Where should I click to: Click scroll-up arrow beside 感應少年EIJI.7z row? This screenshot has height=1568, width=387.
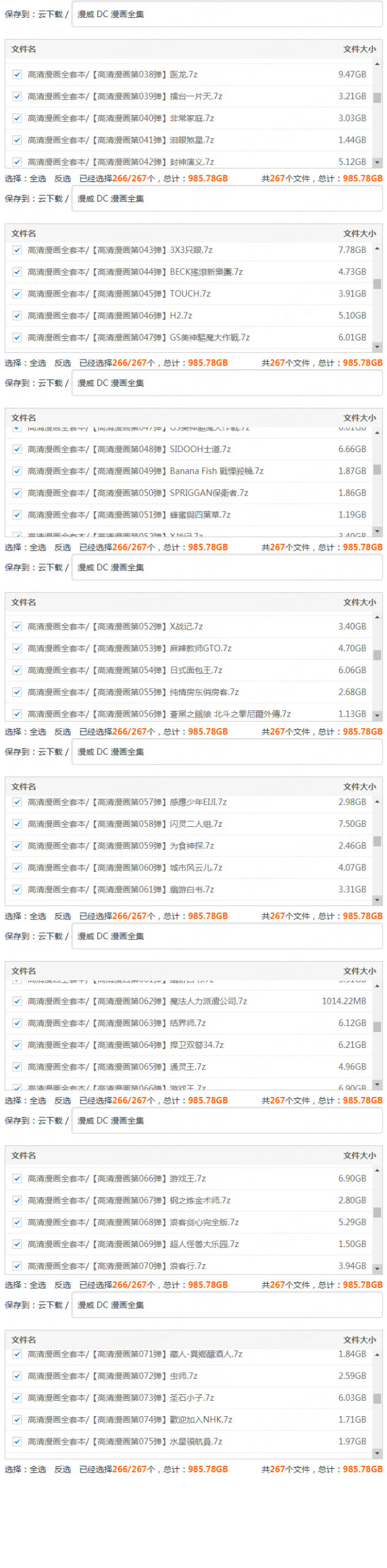[x=377, y=801]
